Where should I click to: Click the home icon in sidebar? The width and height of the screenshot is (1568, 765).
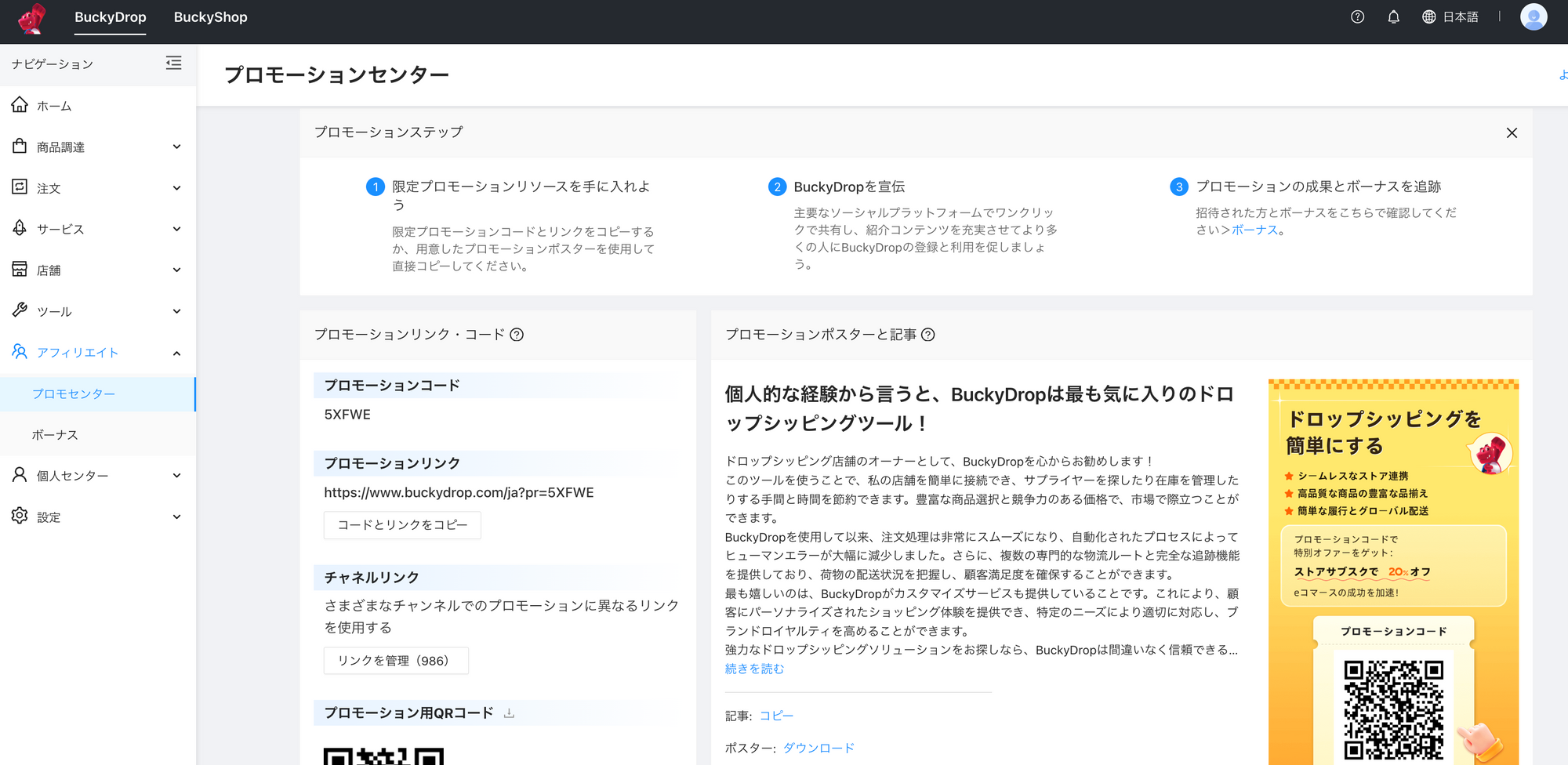click(20, 104)
